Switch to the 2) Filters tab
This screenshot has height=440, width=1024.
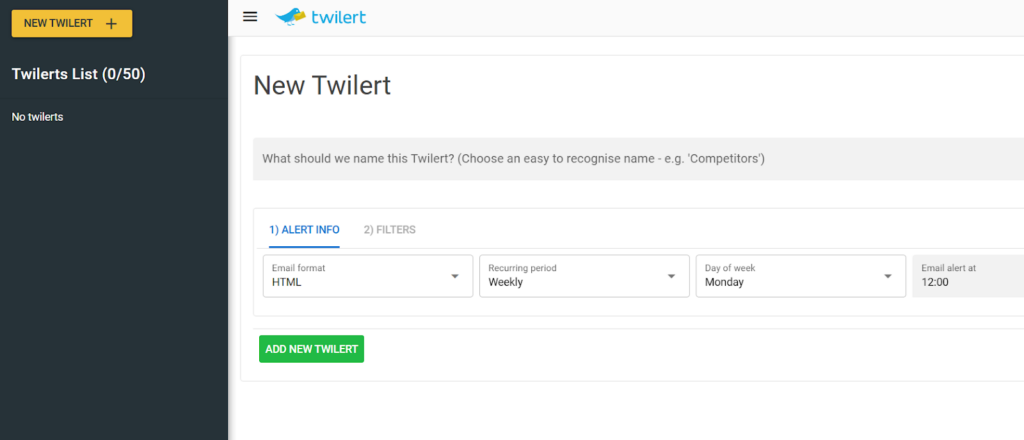389,230
